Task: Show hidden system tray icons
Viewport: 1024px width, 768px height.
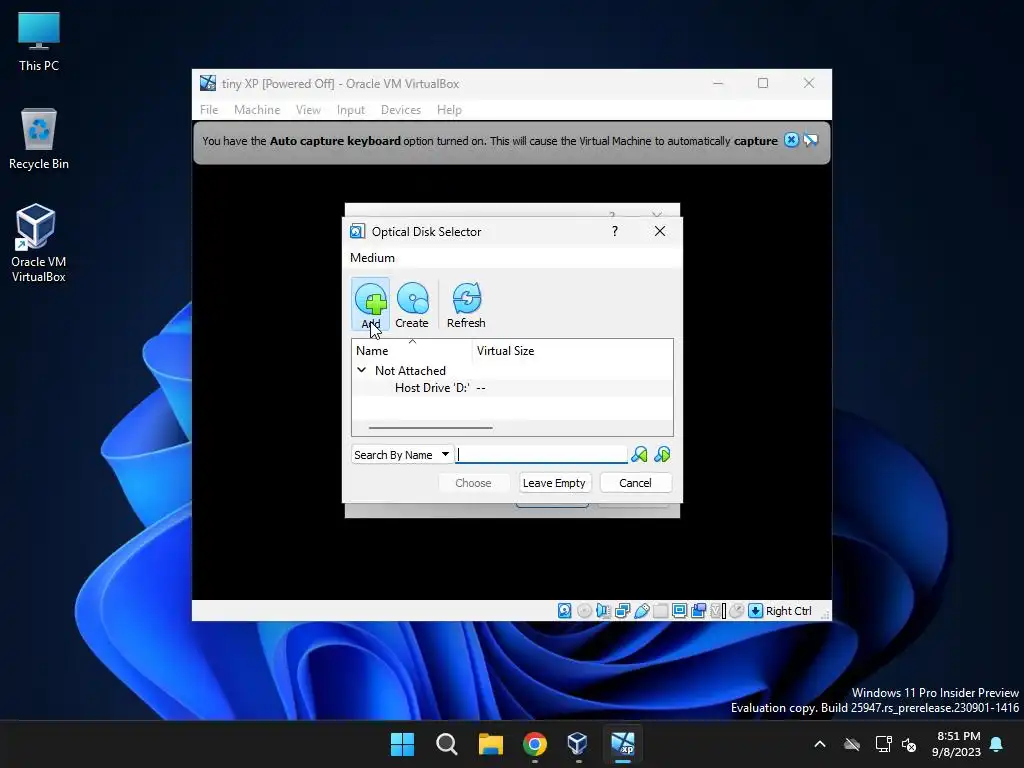Action: (x=820, y=744)
